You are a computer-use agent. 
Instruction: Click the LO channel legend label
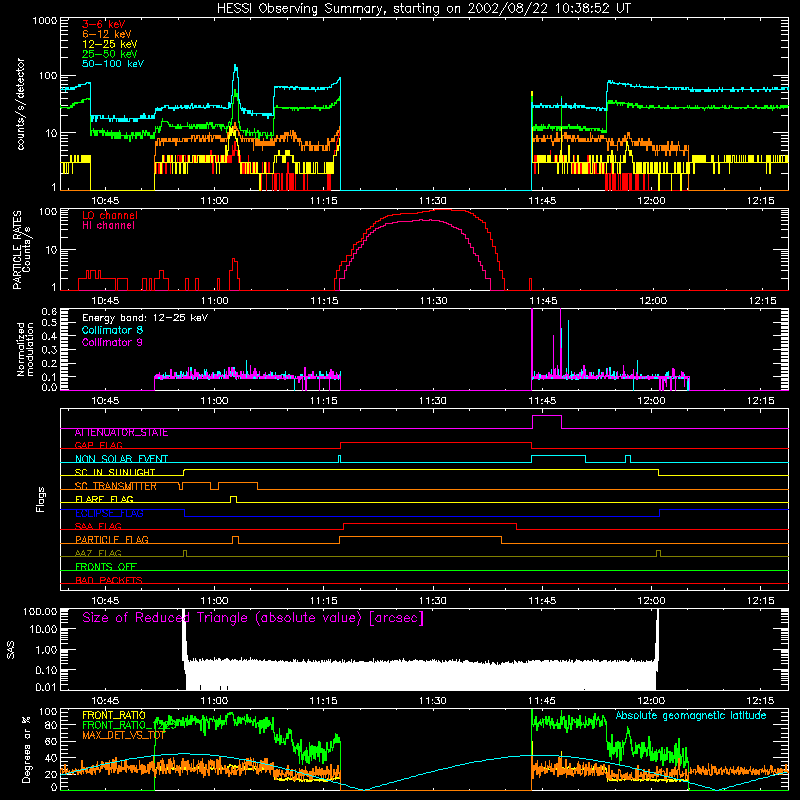110,215
